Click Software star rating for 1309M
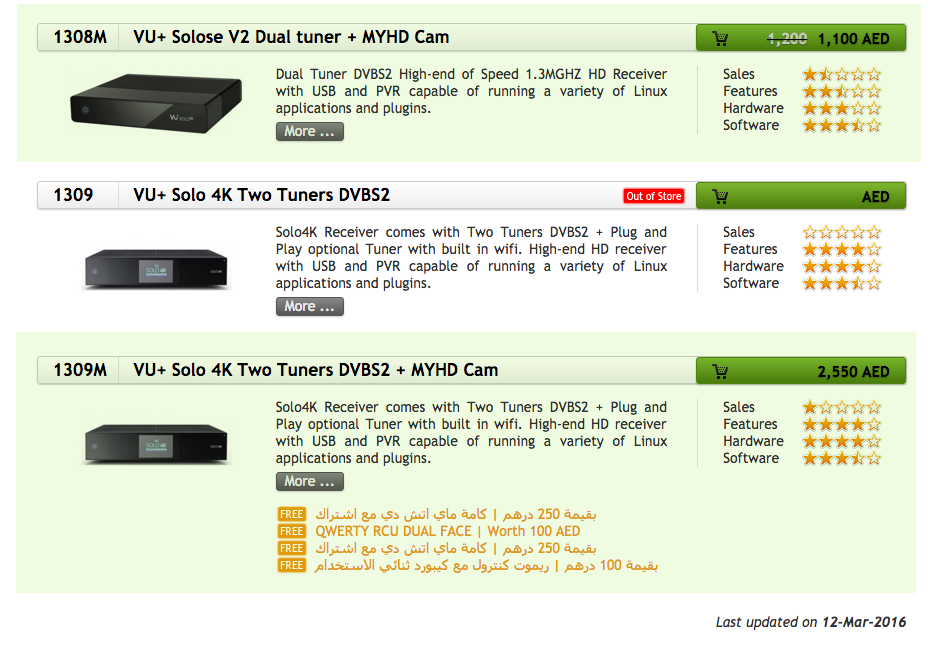950x646 pixels. [x=842, y=458]
